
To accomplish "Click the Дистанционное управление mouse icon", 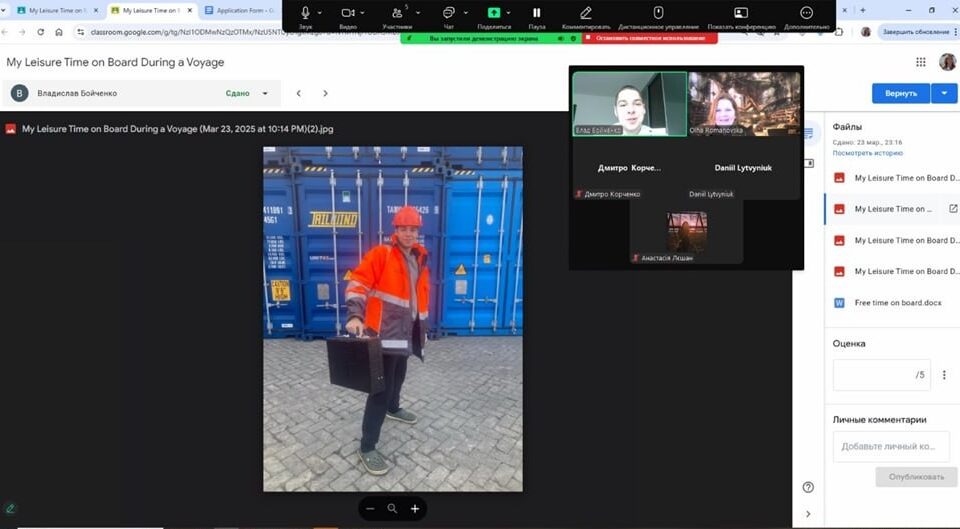I will [658, 13].
